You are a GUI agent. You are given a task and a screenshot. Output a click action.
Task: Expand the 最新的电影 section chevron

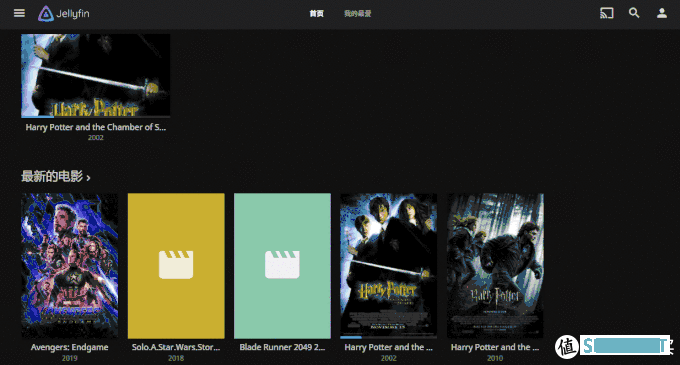[x=88, y=178]
